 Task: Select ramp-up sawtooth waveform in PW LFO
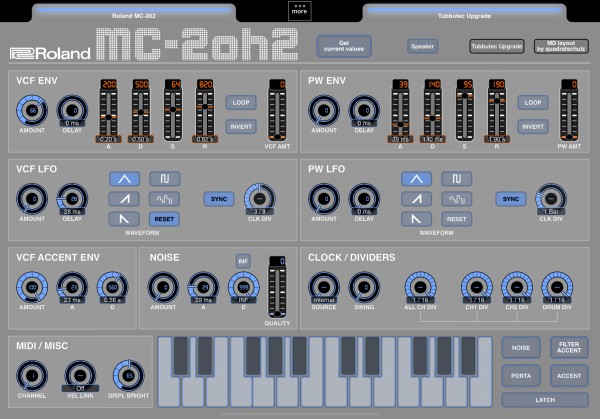[416, 199]
